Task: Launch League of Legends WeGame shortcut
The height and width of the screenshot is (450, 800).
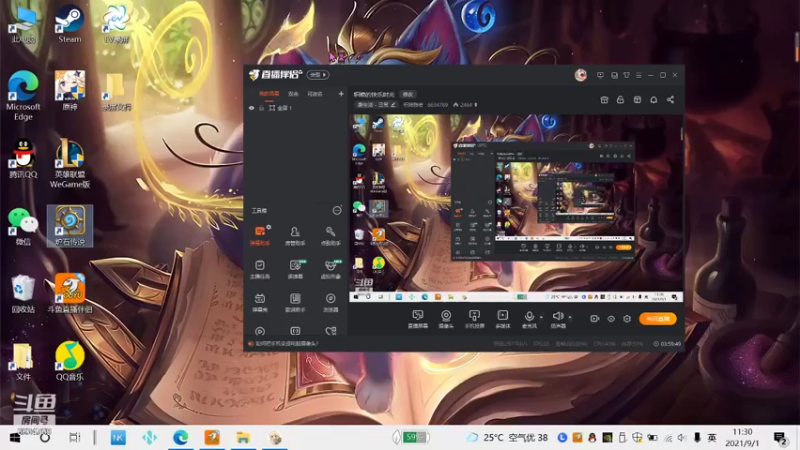Action: [x=70, y=163]
